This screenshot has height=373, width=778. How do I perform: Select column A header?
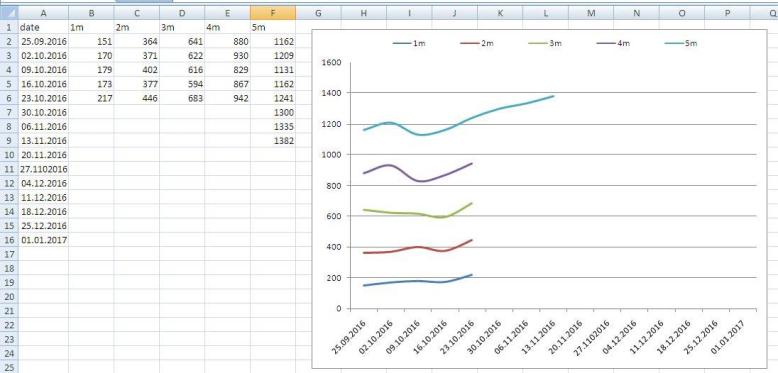click(x=43, y=13)
